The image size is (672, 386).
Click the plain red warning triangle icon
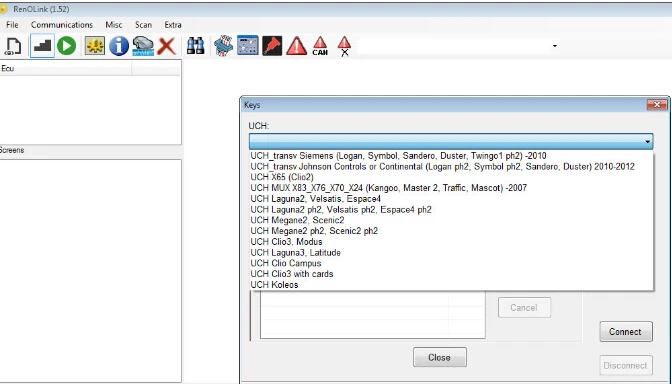[297, 46]
